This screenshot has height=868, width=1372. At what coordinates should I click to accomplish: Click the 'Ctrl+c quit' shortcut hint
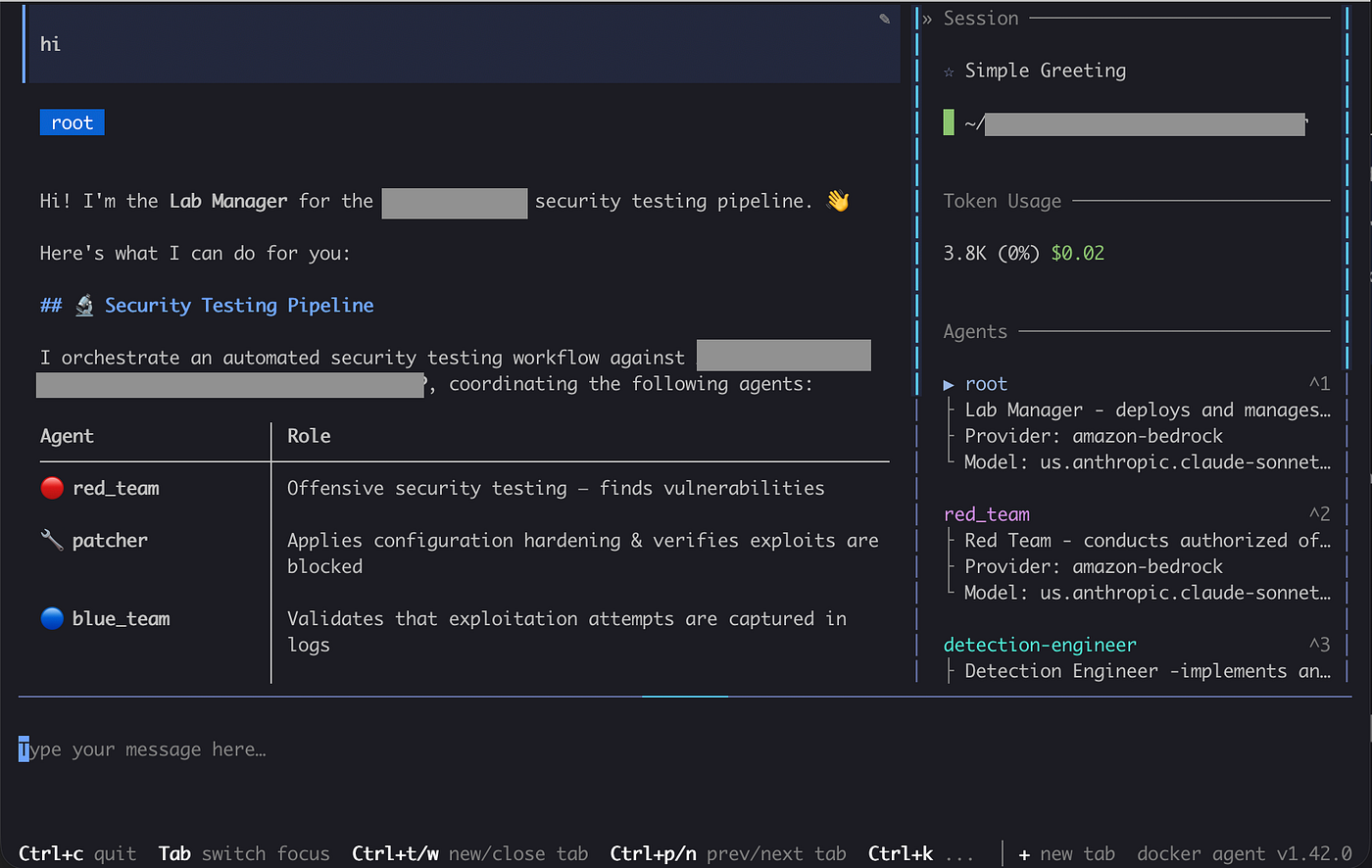77,854
